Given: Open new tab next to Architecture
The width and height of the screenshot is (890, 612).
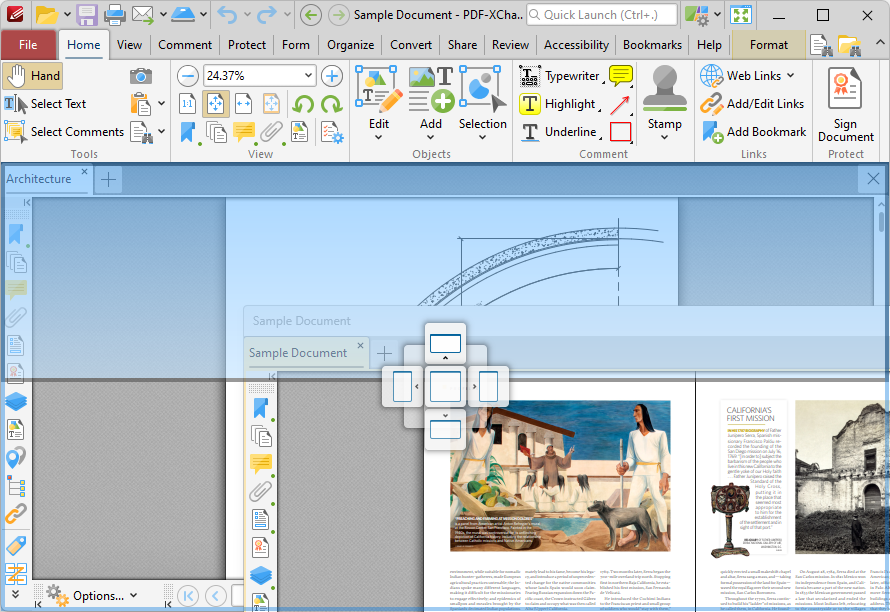Looking at the screenshot, I should tap(108, 180).
